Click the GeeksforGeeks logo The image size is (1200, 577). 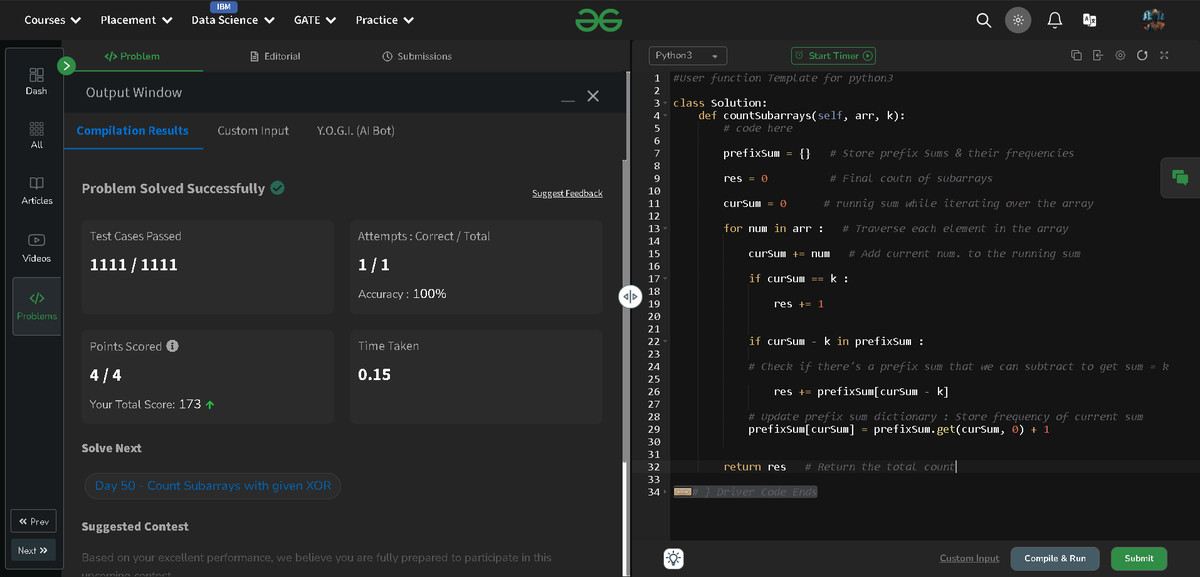click(x=599, y=20)
